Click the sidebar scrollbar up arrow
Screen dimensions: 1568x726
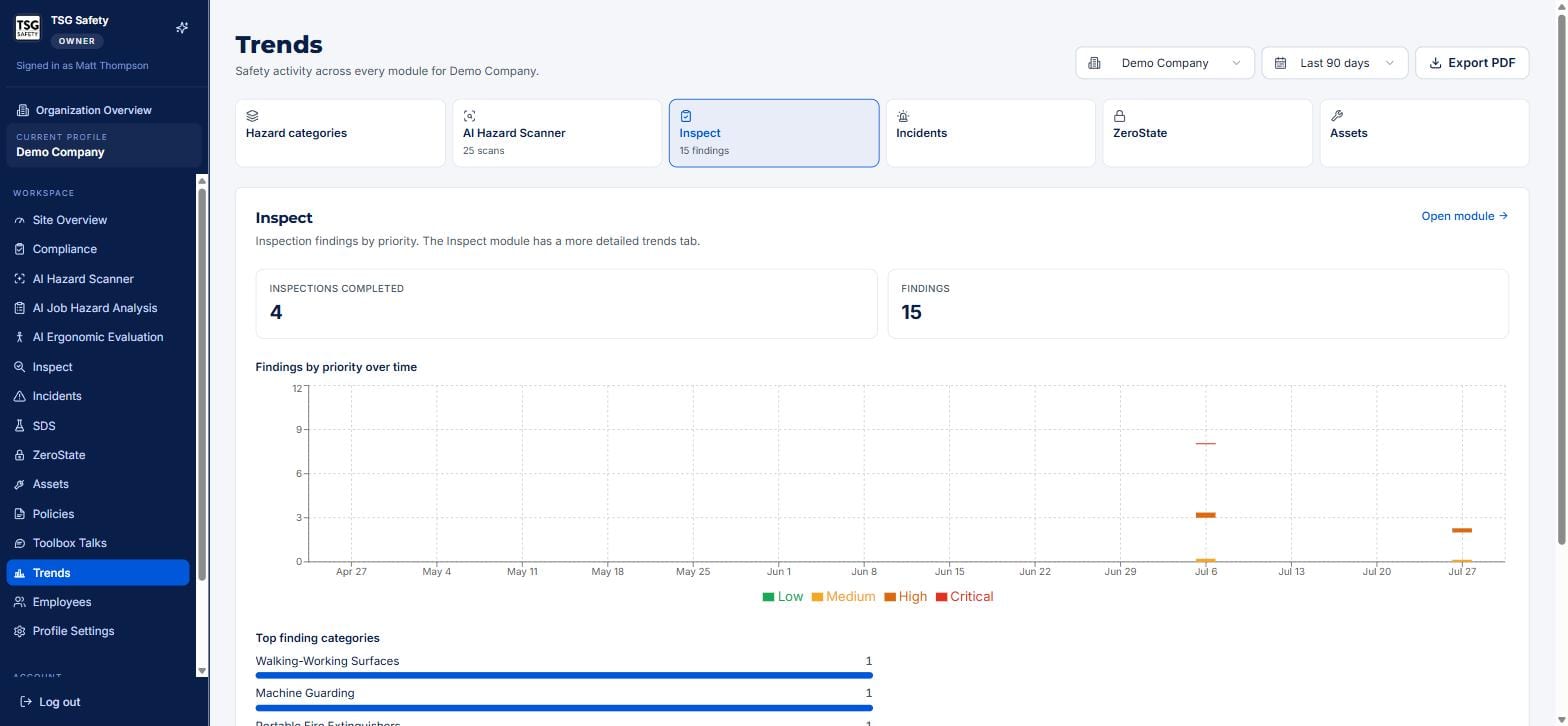click(x=202, y=181)
